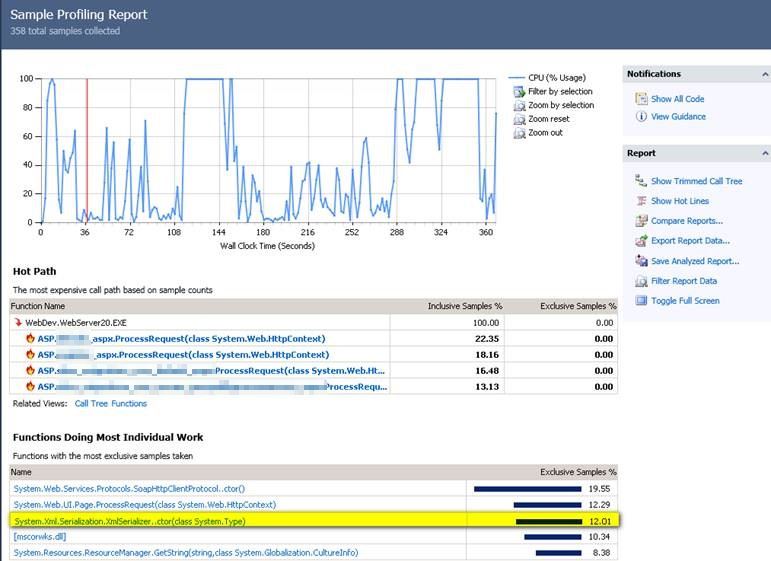Click the Export Report Data icon
Viewport: 771px width, 561px height.
pos(641,241)
